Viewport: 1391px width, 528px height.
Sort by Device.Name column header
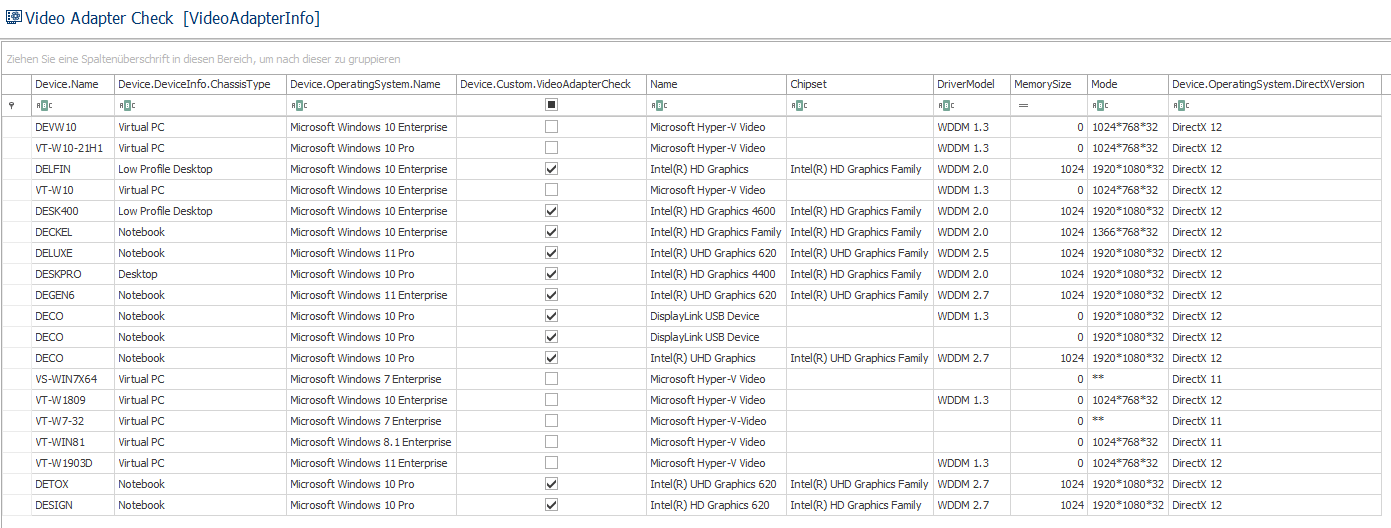tap(73, 84)
